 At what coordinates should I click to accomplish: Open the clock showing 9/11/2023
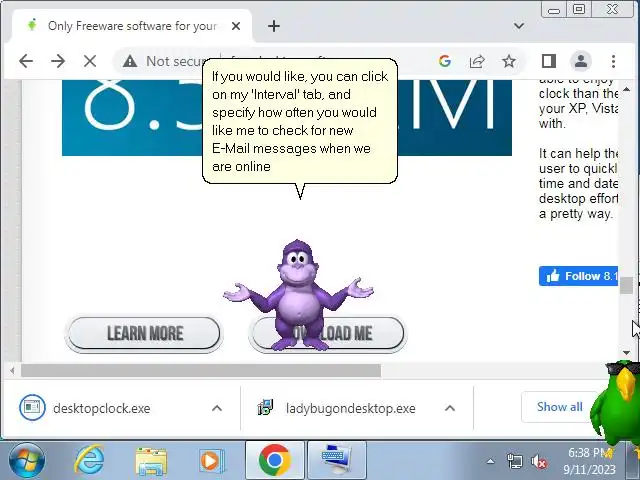tap(589, 461)
